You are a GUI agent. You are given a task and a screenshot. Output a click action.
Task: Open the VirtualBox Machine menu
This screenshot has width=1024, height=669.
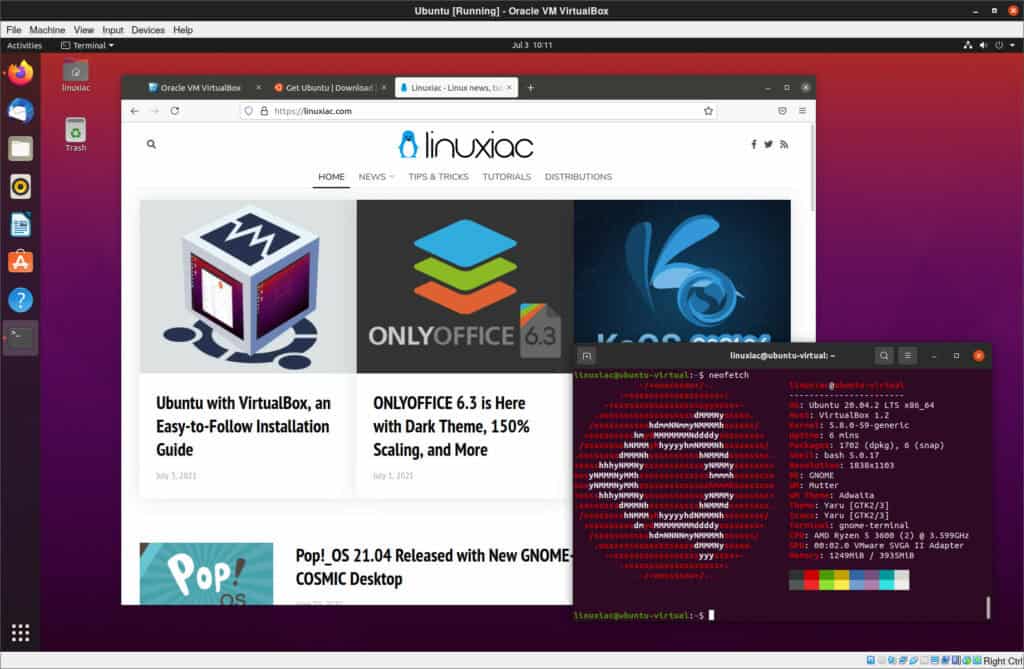(x=47, y=30)
